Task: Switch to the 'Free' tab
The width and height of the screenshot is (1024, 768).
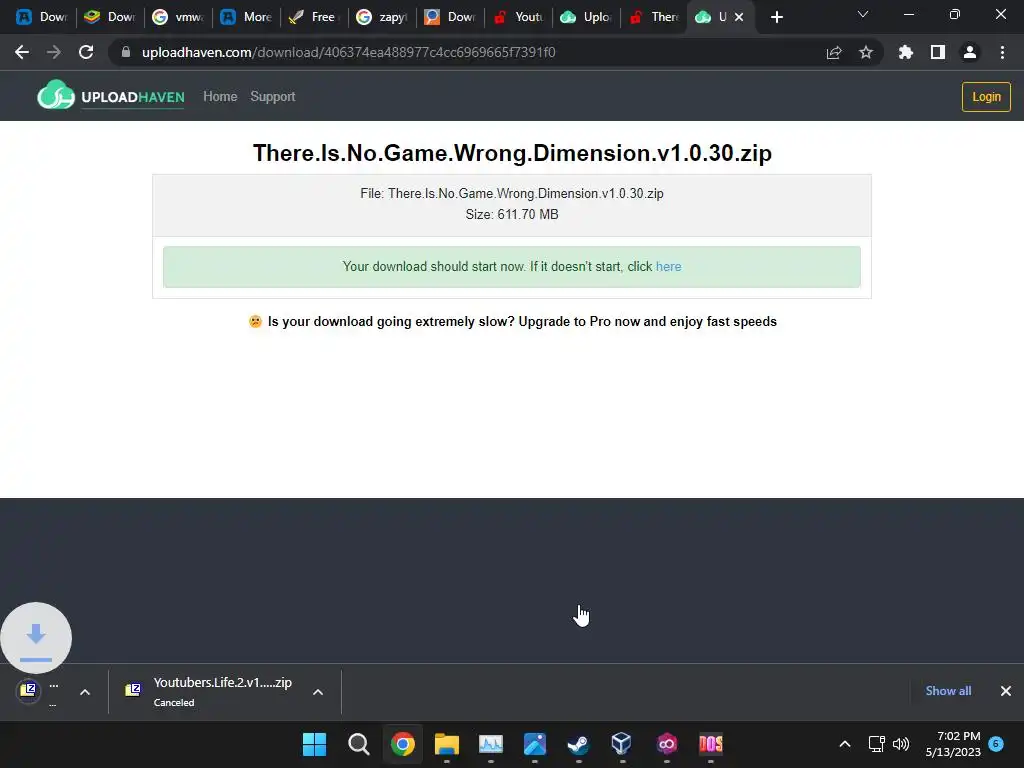Action: pos(314,17)
